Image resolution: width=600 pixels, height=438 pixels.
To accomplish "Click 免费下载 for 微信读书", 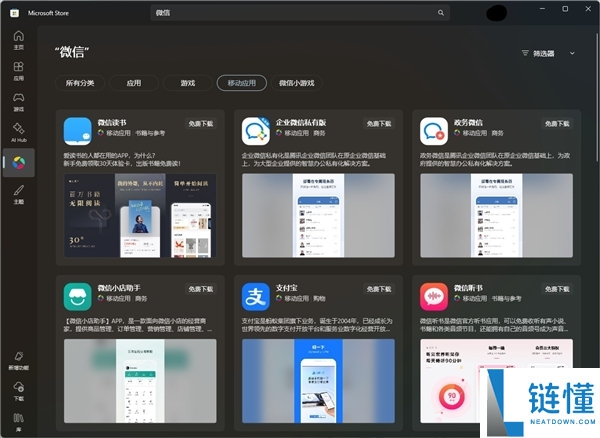I will pyautogui.click(x=201, y=124).
